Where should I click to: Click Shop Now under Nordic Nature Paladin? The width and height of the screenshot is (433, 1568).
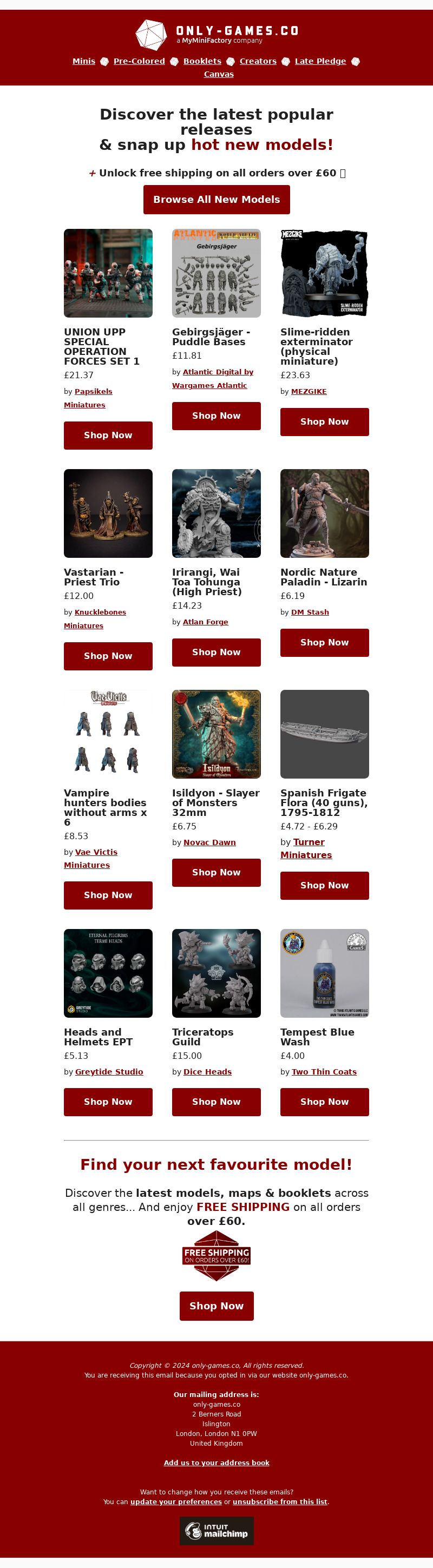324,642
